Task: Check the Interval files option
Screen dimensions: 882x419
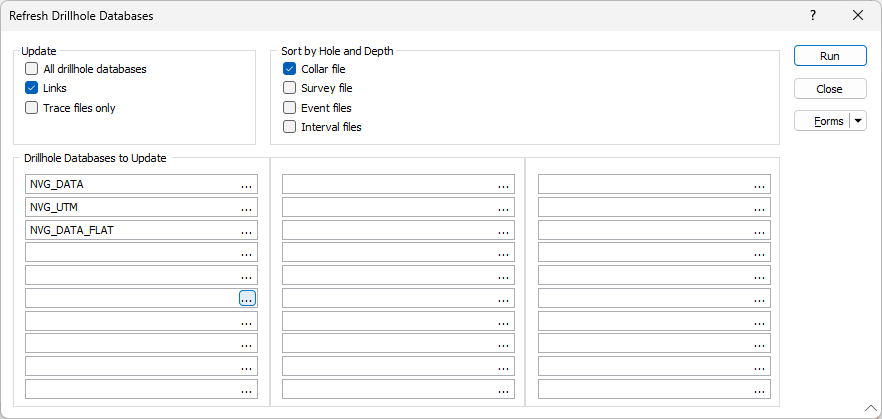Action: [290, 127]
